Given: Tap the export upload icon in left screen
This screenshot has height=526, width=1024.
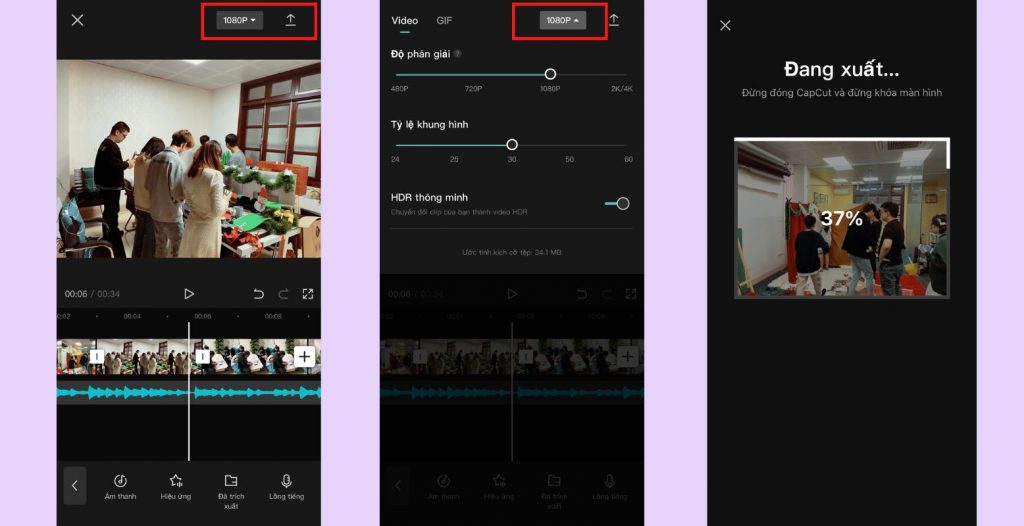Looking at the screenshot, I should pyautogui.click(x=291, y=20).
